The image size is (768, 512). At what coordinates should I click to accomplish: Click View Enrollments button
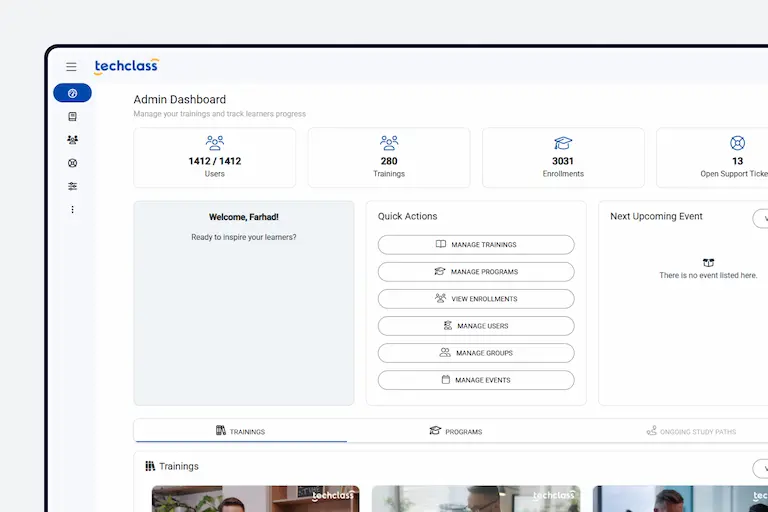[476, 299]
